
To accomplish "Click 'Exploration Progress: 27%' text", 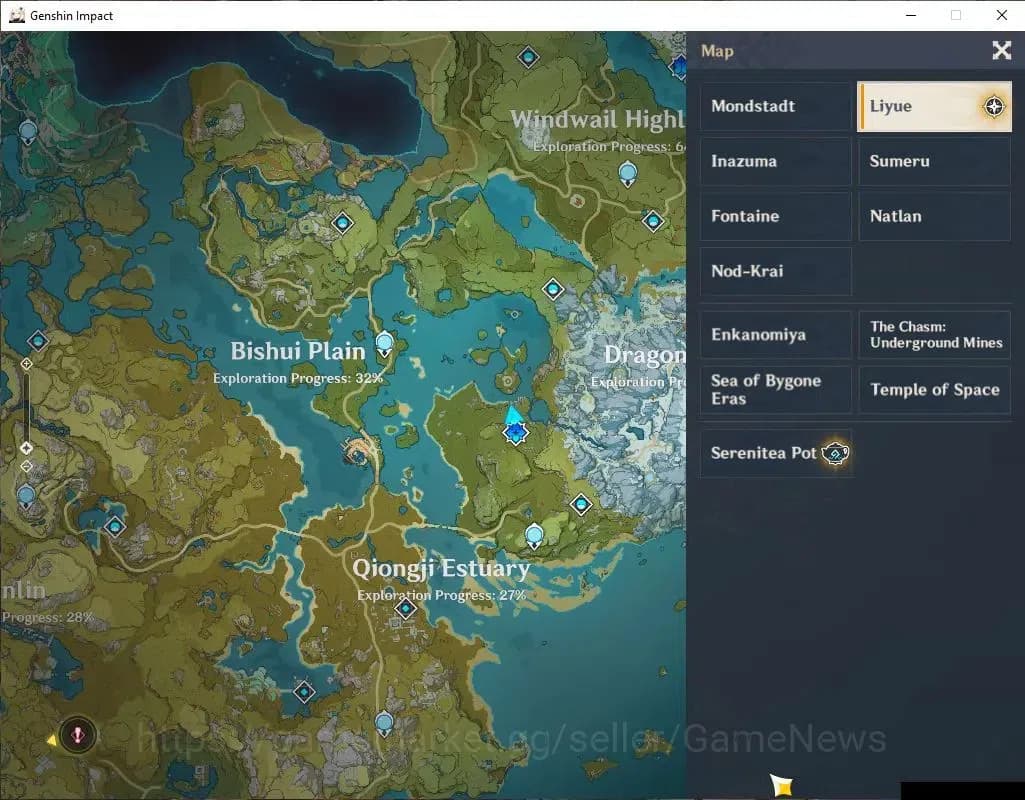I will coord(441,595).
